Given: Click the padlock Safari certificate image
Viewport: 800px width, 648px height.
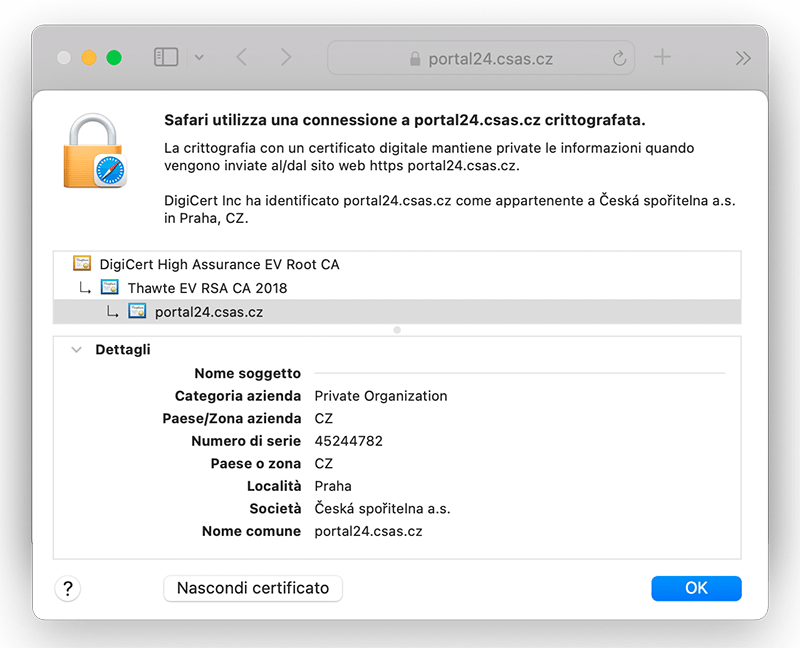Looking at the screenshot, I should [x=95, y=151].
